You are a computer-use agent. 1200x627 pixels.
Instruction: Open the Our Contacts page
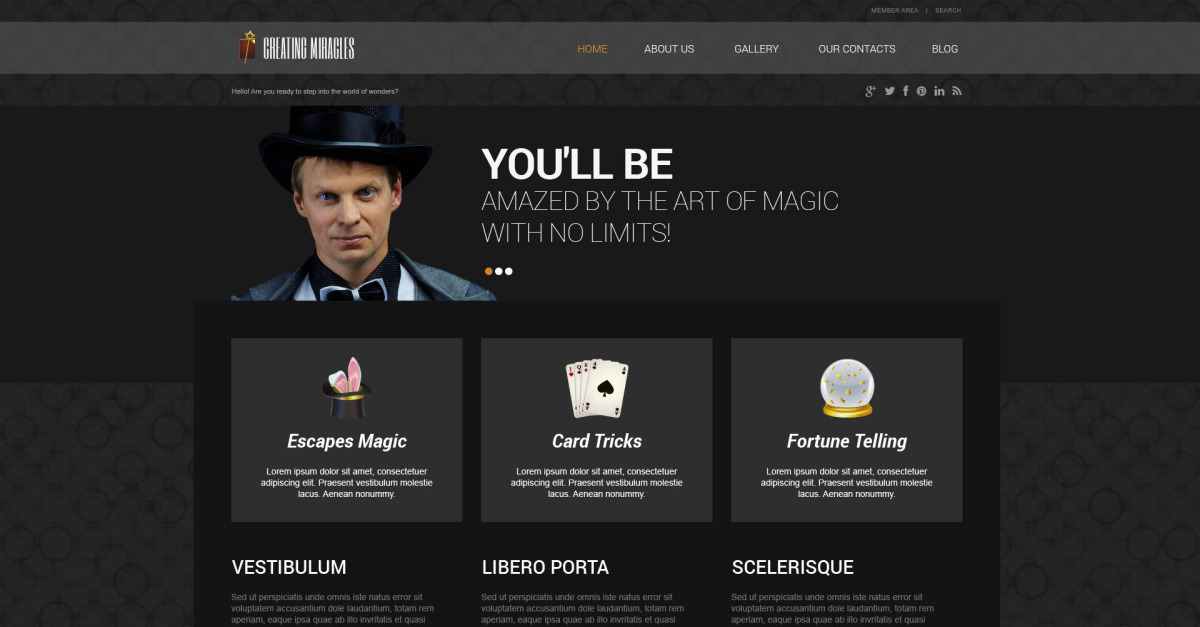coord(857,49)
